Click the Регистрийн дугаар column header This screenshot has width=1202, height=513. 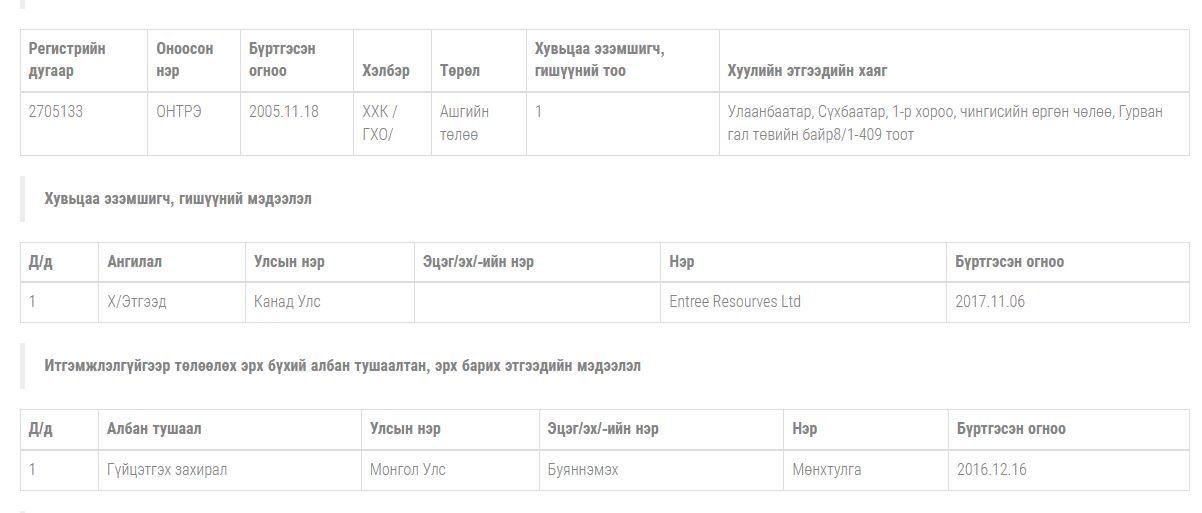click(x=67, y=60)
